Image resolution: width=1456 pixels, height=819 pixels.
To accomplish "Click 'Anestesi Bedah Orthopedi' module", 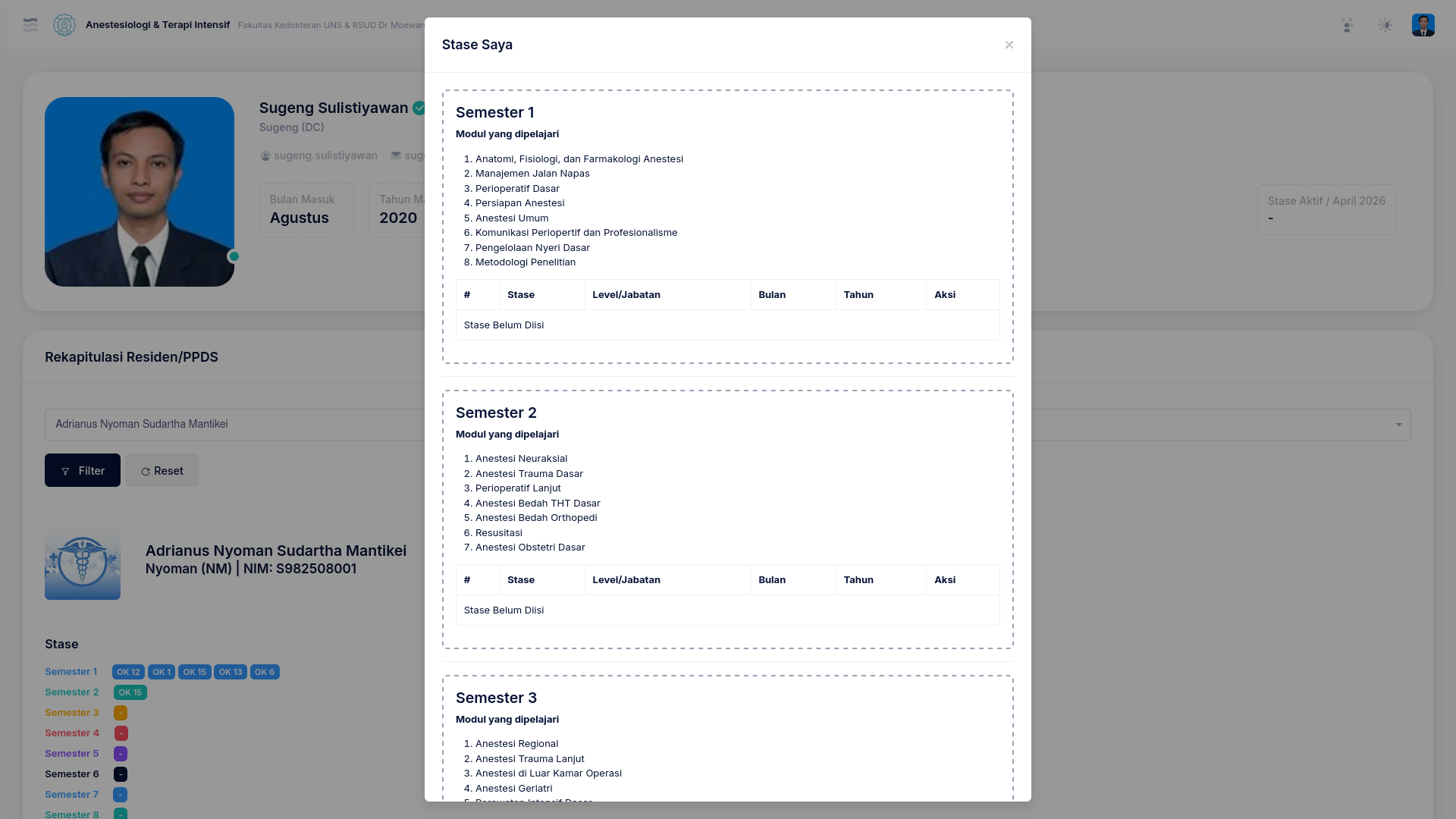I will [x=536, y=518].
